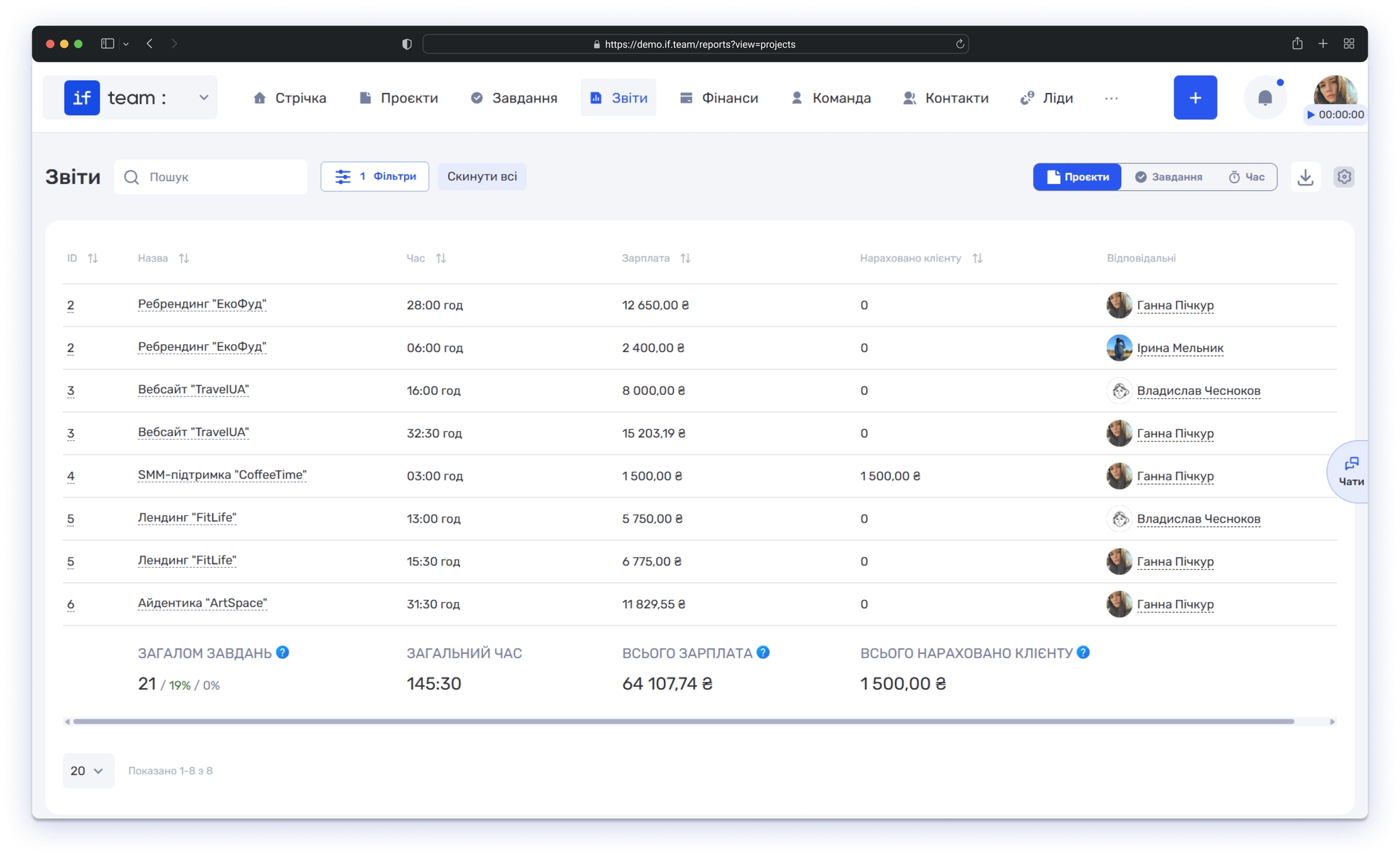1400x857 pixels.
Task: Click the help icon next to Всього зарплата
Action: point(763,653)
